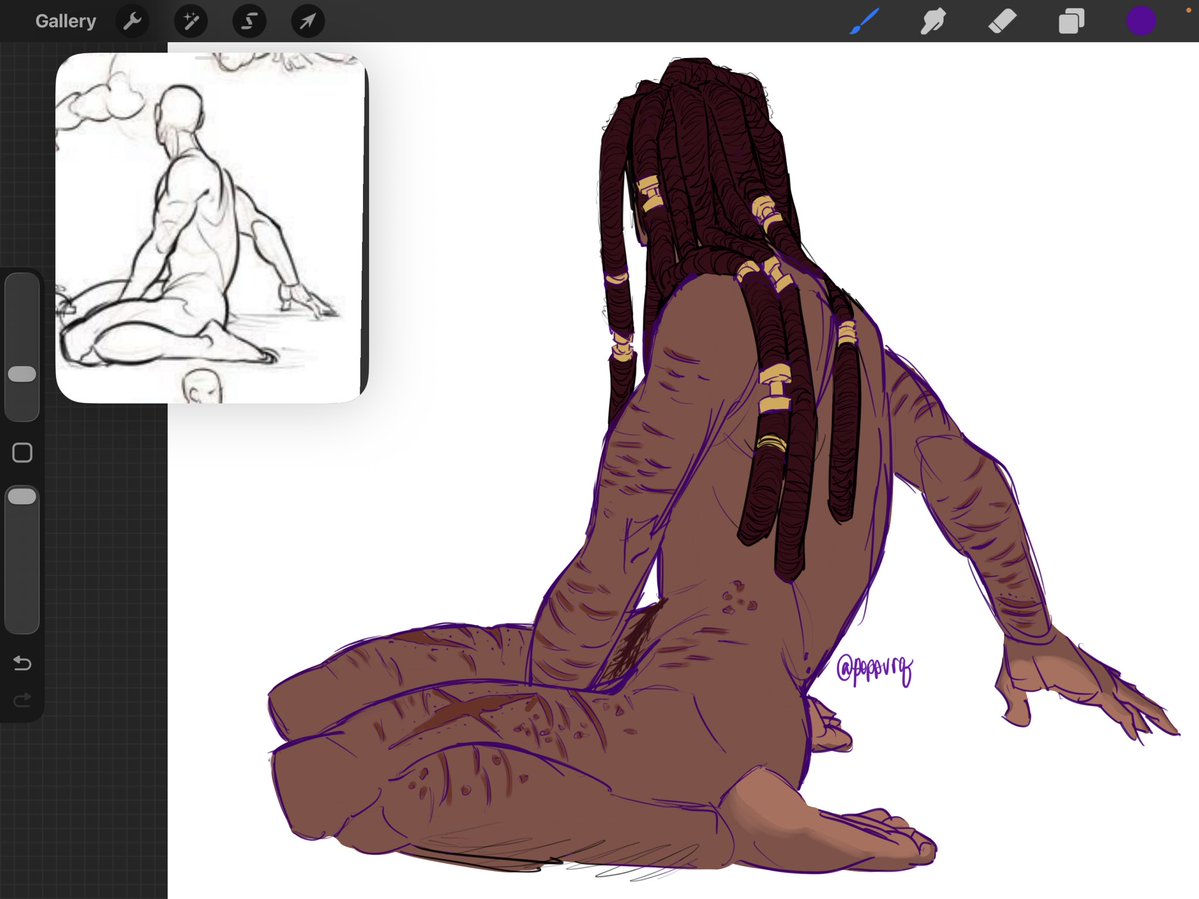Image resolution: width=1199 pixels, height=899 pixels.
Task: Redo the last undone action
Action: tap(22, 699)
